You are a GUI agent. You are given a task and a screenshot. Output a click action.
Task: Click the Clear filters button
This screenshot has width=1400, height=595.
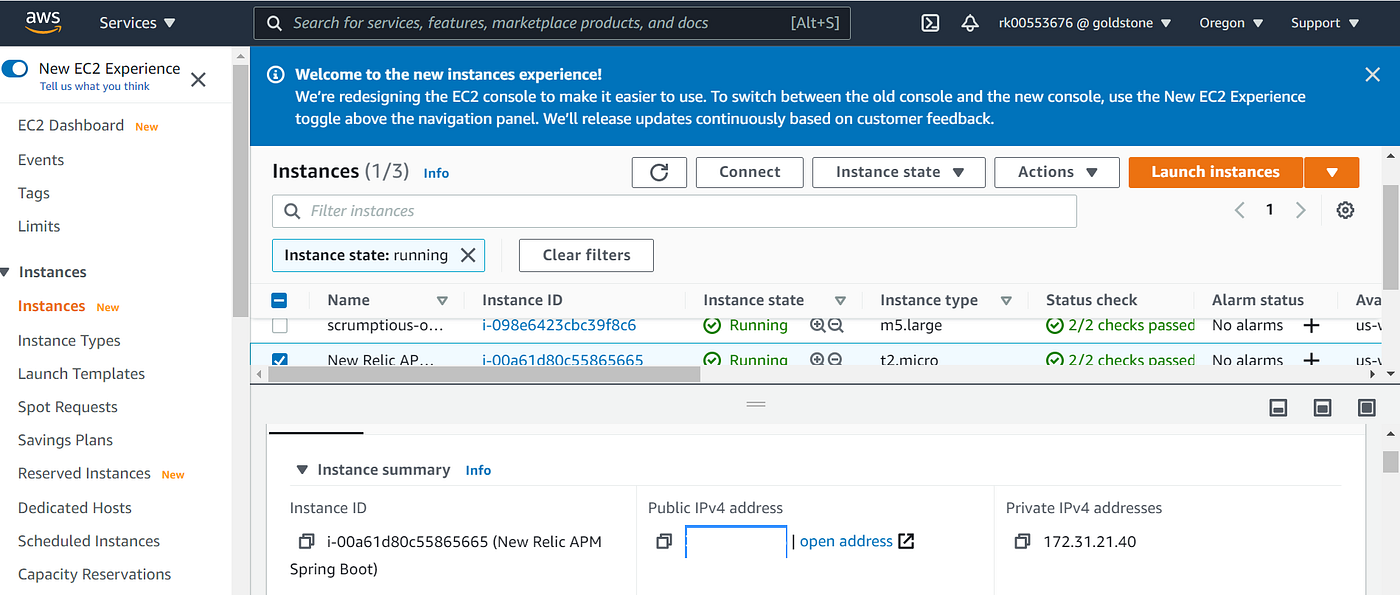point(586,255)
